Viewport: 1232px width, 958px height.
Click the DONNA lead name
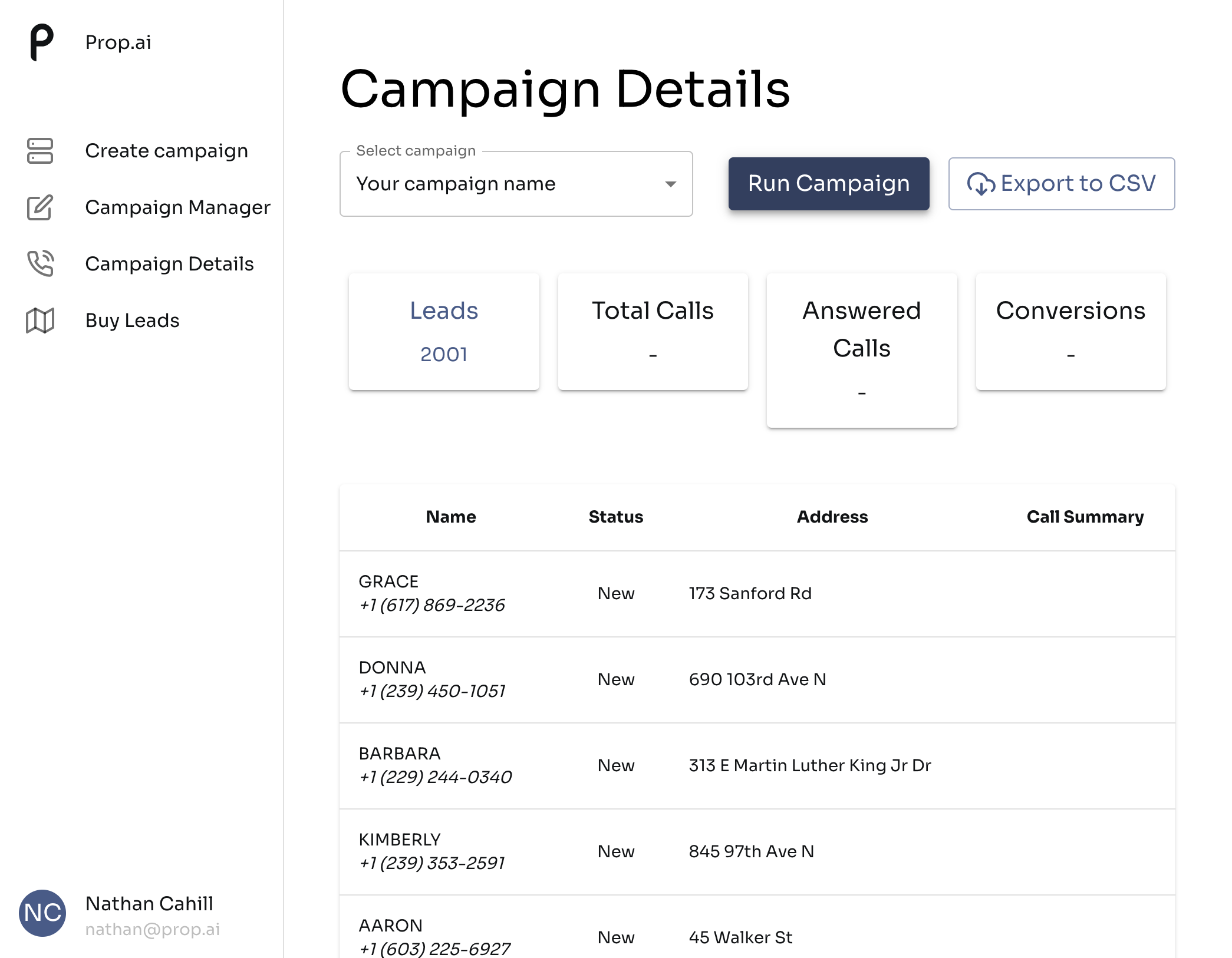point(392,668)
